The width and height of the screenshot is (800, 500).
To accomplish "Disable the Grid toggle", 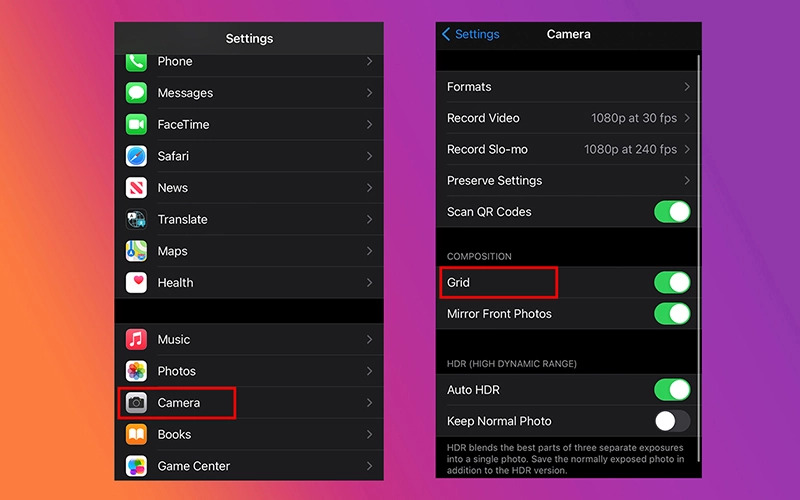I will 672,282.
